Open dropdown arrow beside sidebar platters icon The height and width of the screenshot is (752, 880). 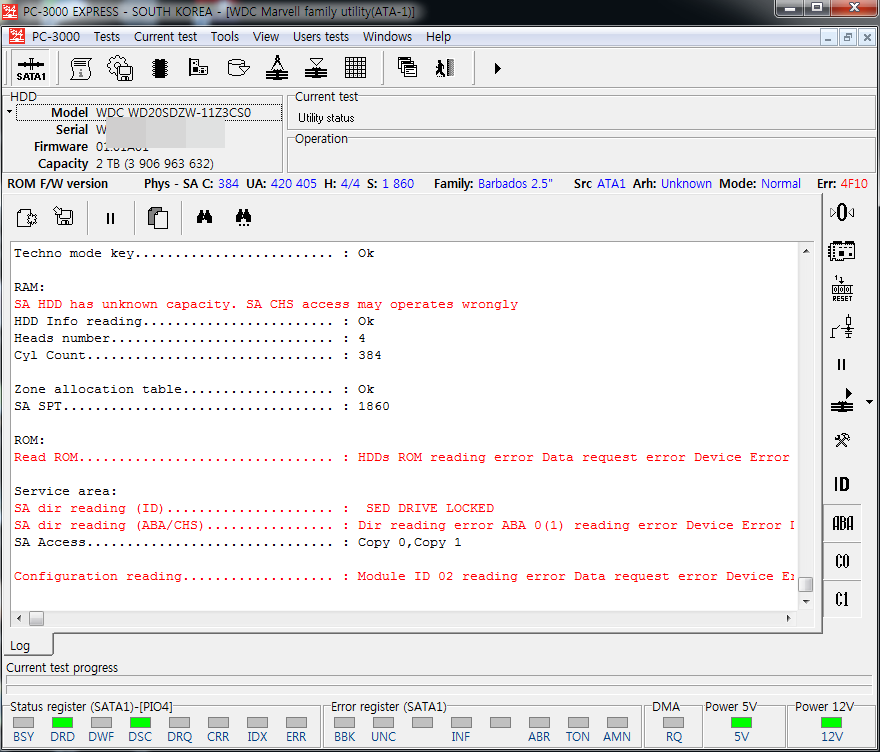pyautogui.click(x=869, y=402)
